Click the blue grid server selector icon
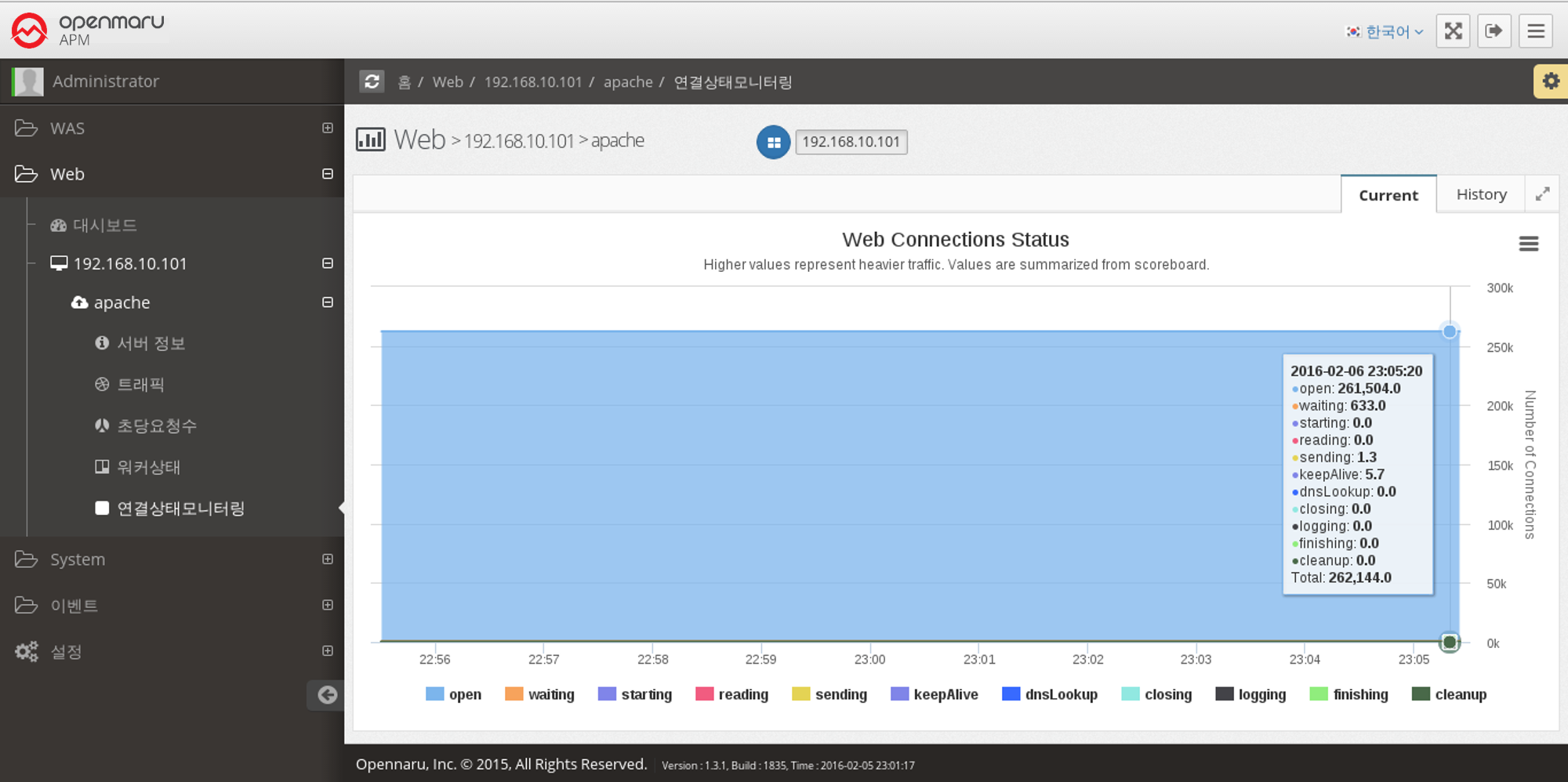Screen dimensions: 1568x782 773,142
